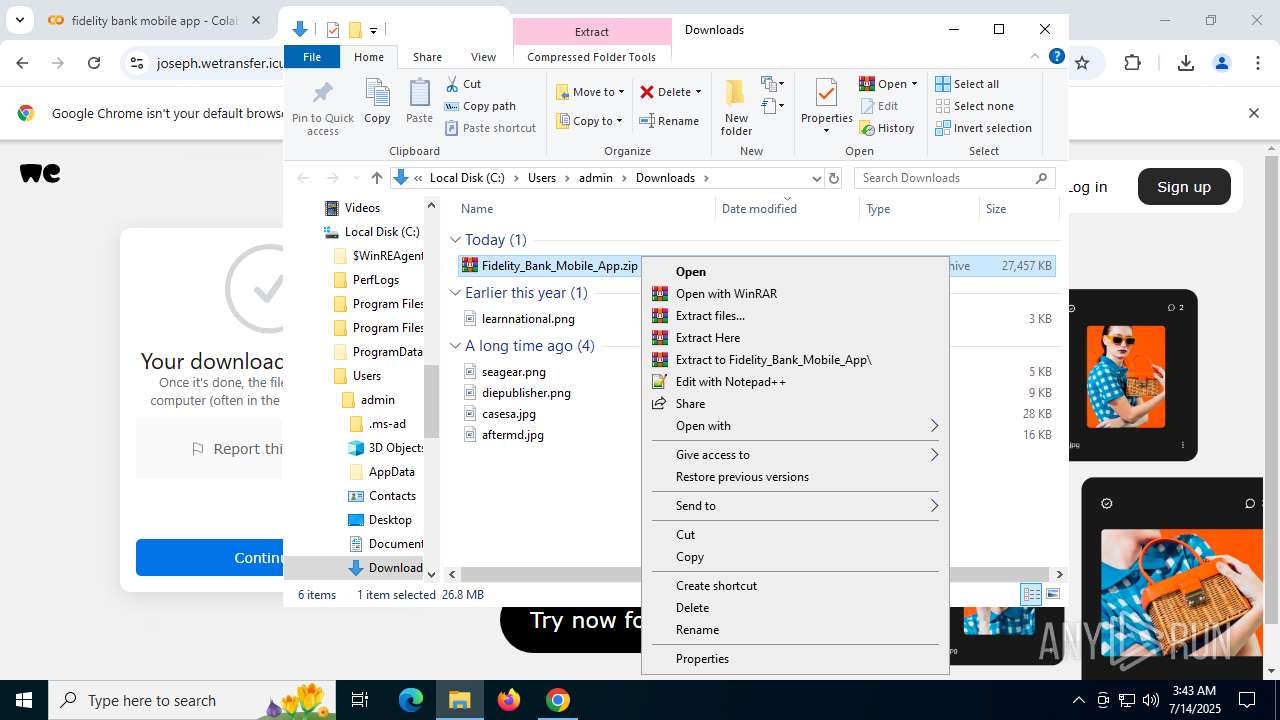
Task: Choose Extract to Fidelity_Bank_Mobile_App\
Action: tap(795, 360)
